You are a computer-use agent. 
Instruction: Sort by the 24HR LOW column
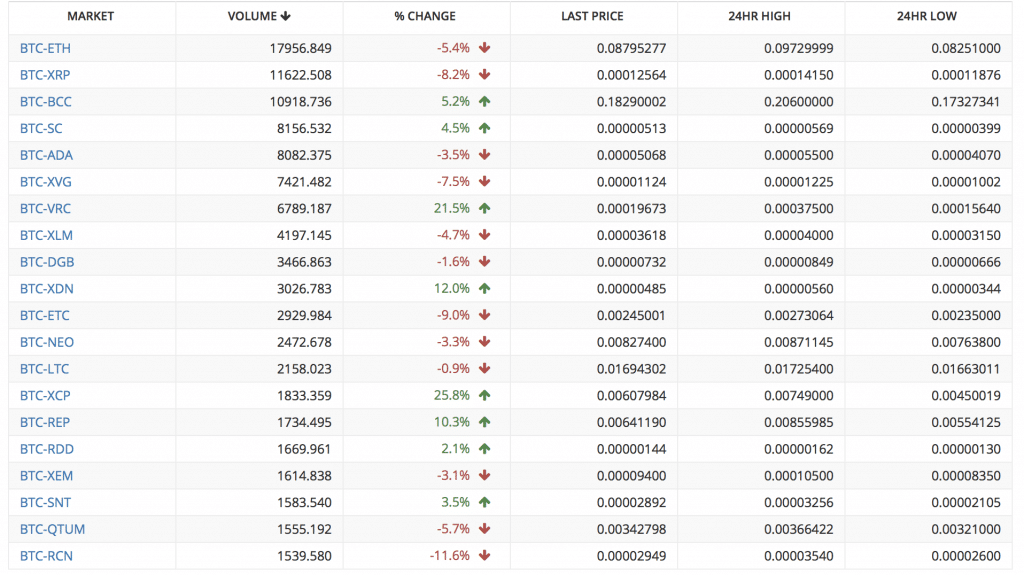[927, 16]
